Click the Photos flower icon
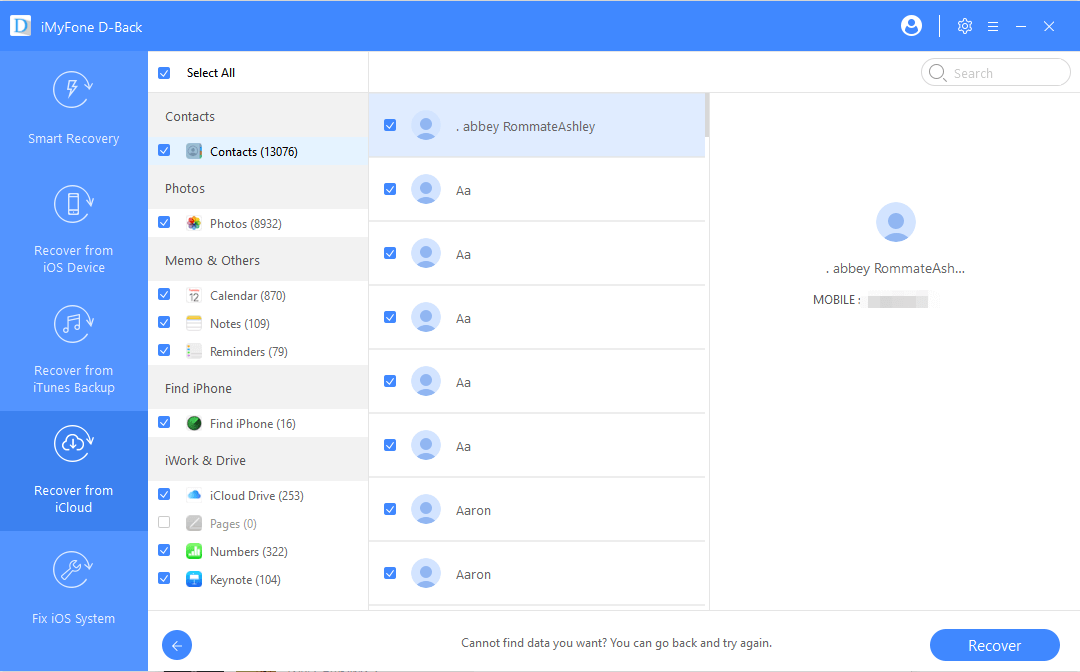This screenshot has height=672, width=1080. pyautogui.click(x=194, y=223)
